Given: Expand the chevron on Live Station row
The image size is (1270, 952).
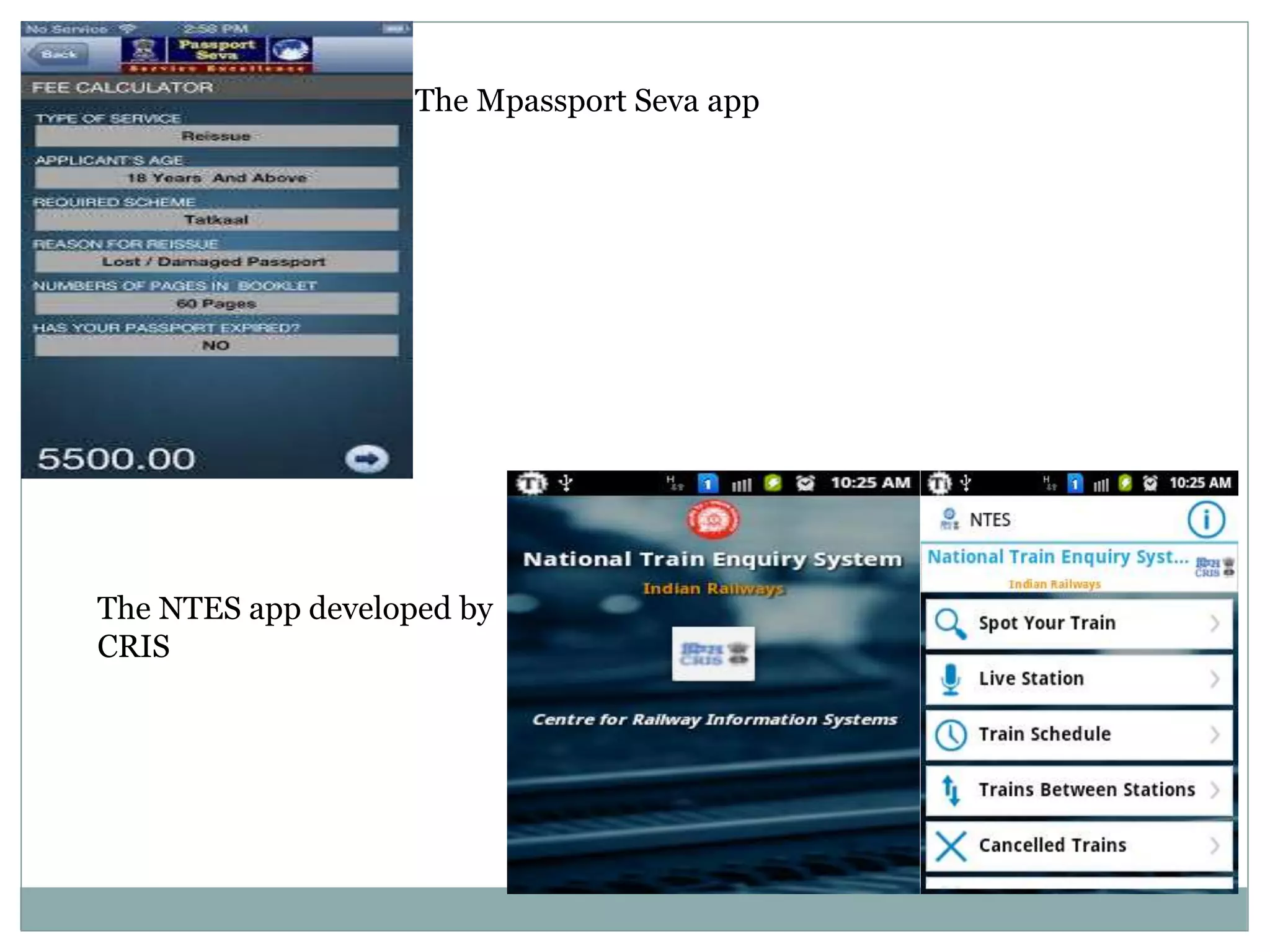Looking at the screenshot, I should pyautogui.click(x=1214, y=679).
